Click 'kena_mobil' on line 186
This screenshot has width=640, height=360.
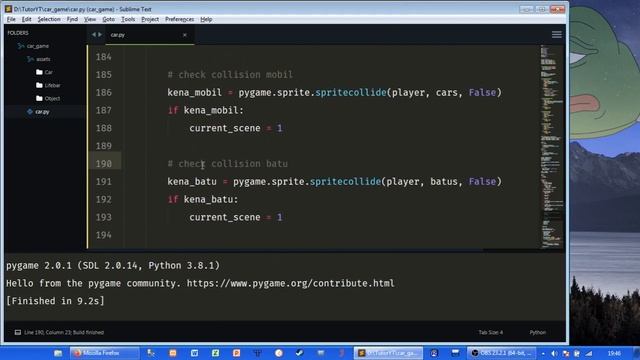[194, 93]
